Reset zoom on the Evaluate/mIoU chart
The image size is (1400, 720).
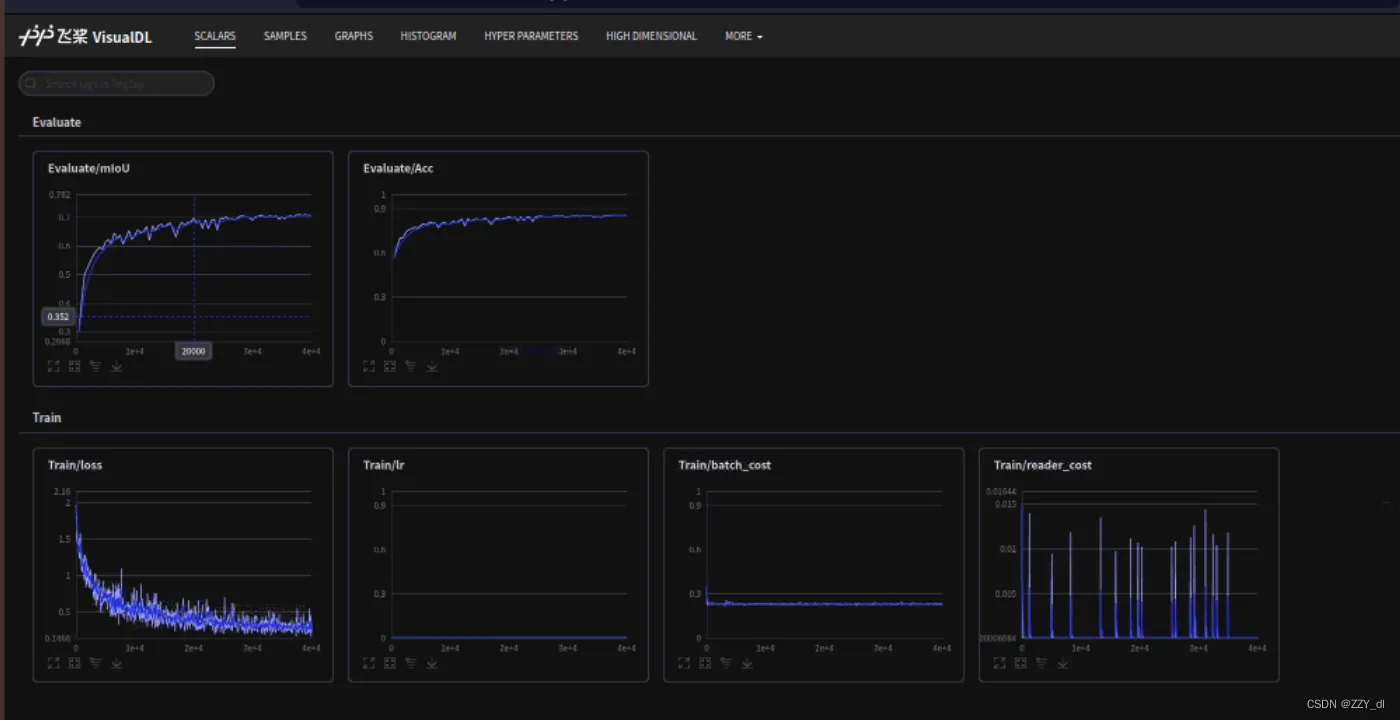[x=75, y=366]
